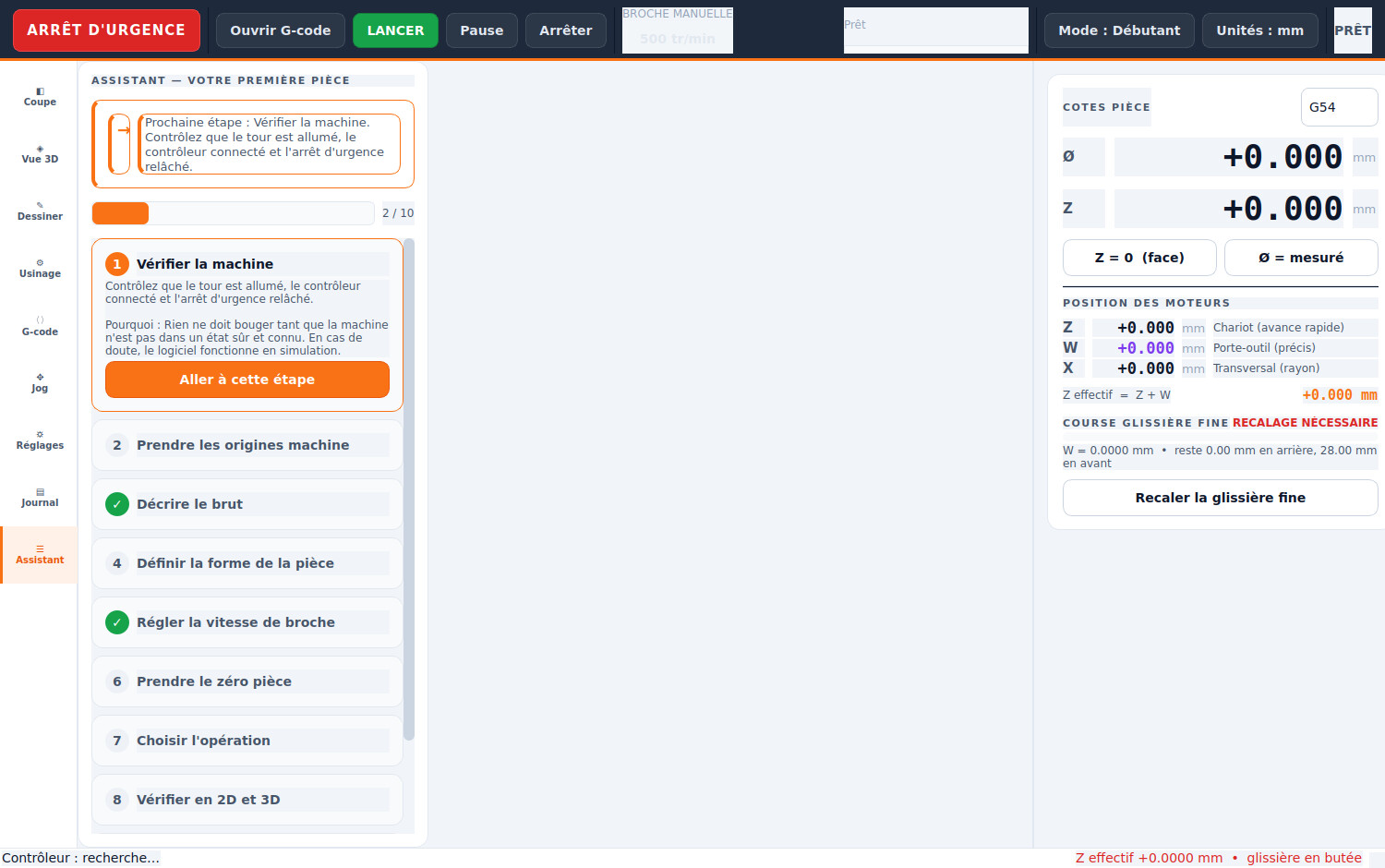Click Aller à cette étape button

[247, 380]
